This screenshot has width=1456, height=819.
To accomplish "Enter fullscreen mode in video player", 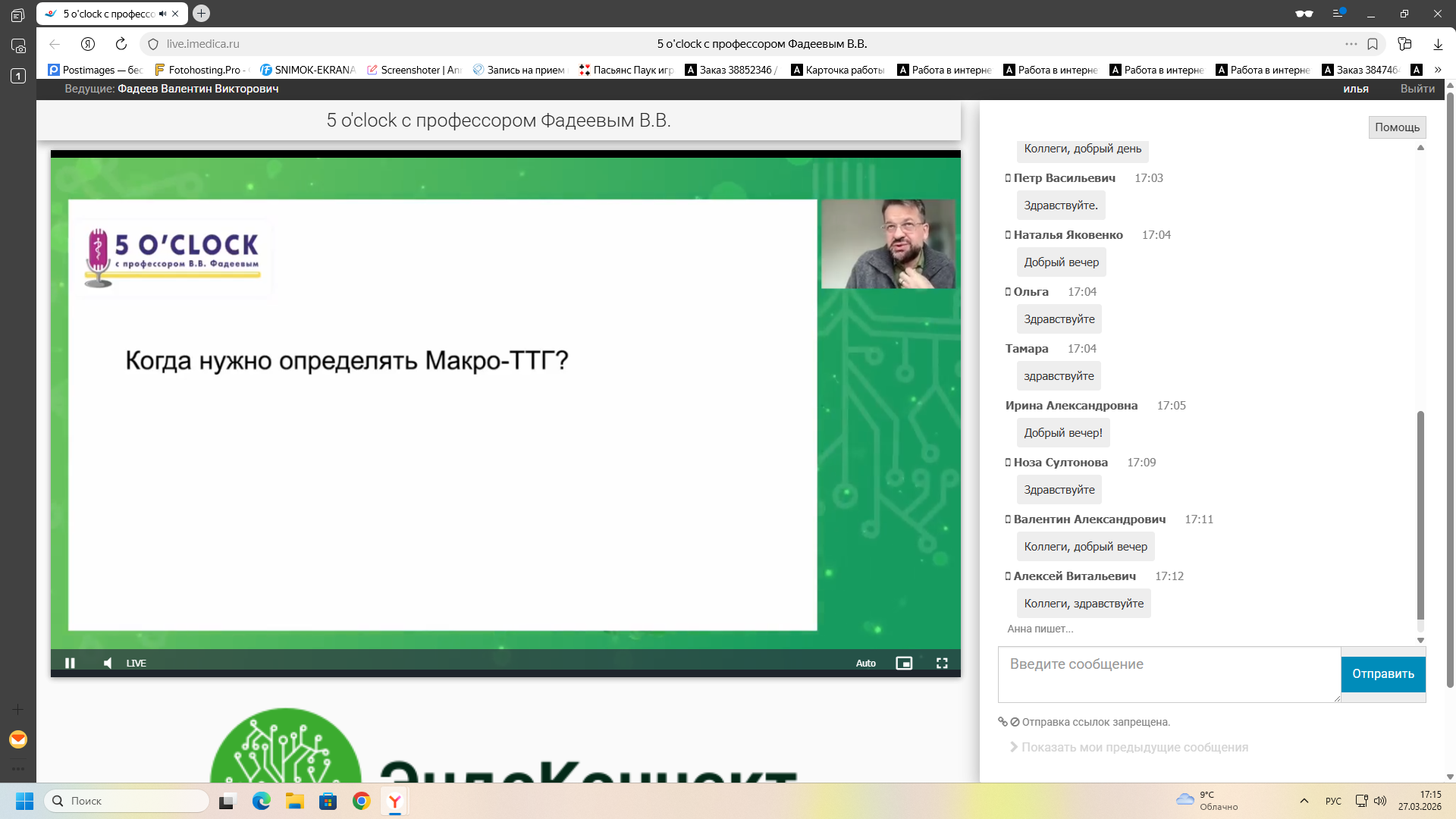I will [x=942, y=663].
